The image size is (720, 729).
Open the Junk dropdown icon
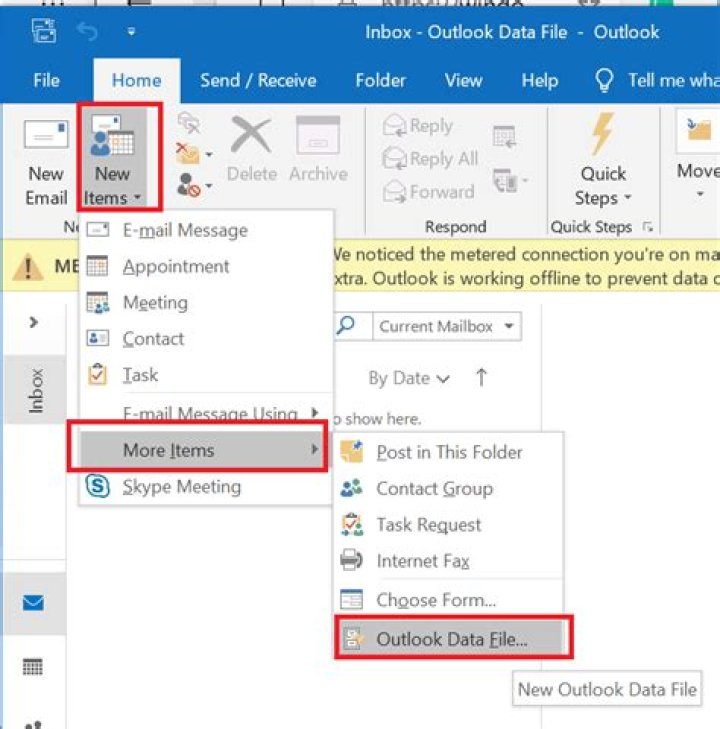(x=193, y=185)
